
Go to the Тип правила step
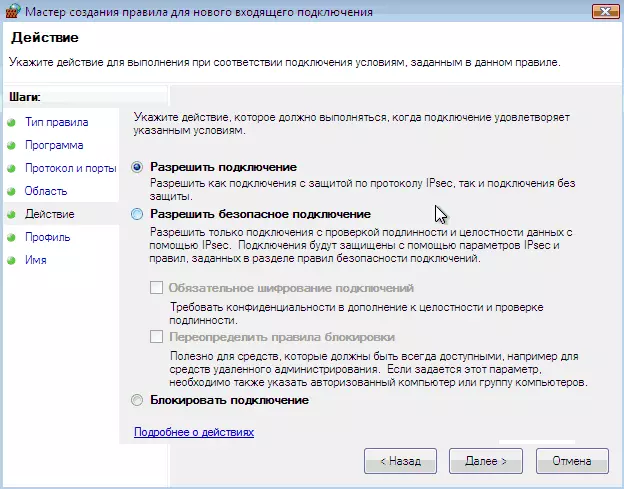click(x=57, y=122)
